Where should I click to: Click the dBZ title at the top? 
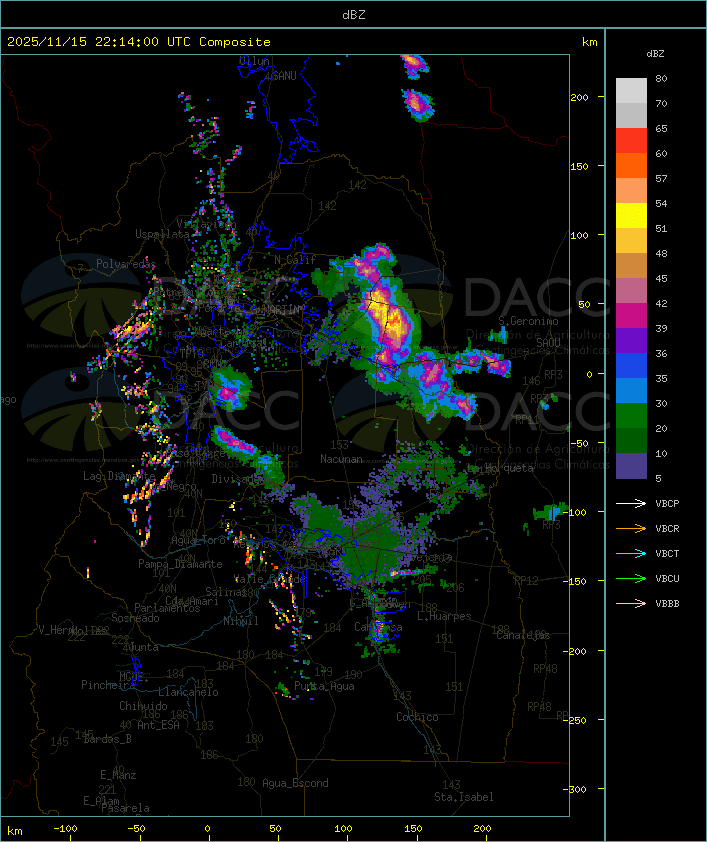[x=354, y=15]
